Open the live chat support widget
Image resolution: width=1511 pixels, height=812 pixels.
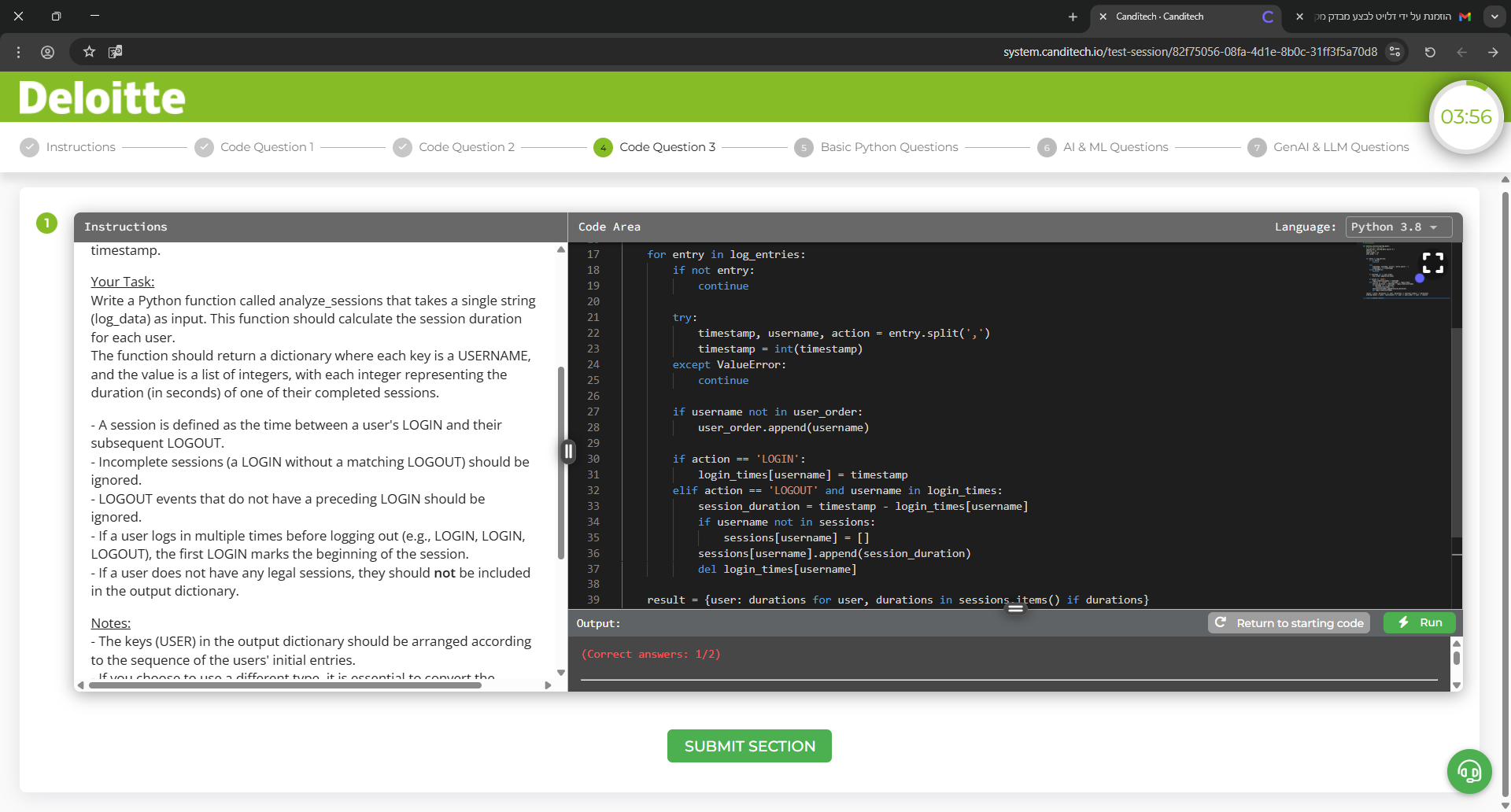(1469, 772)
